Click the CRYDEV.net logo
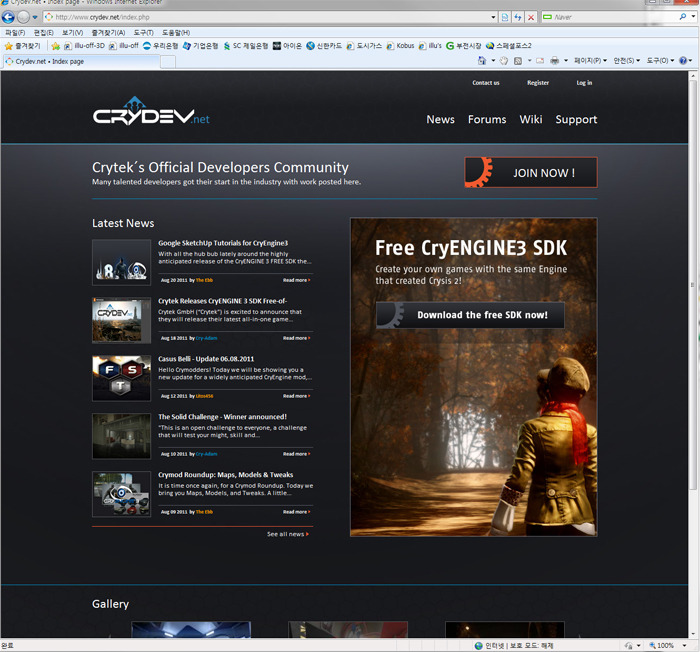Image resolution: width=700 pixels, height=652 pixels. pyautogui.click(x=151, y=111)
